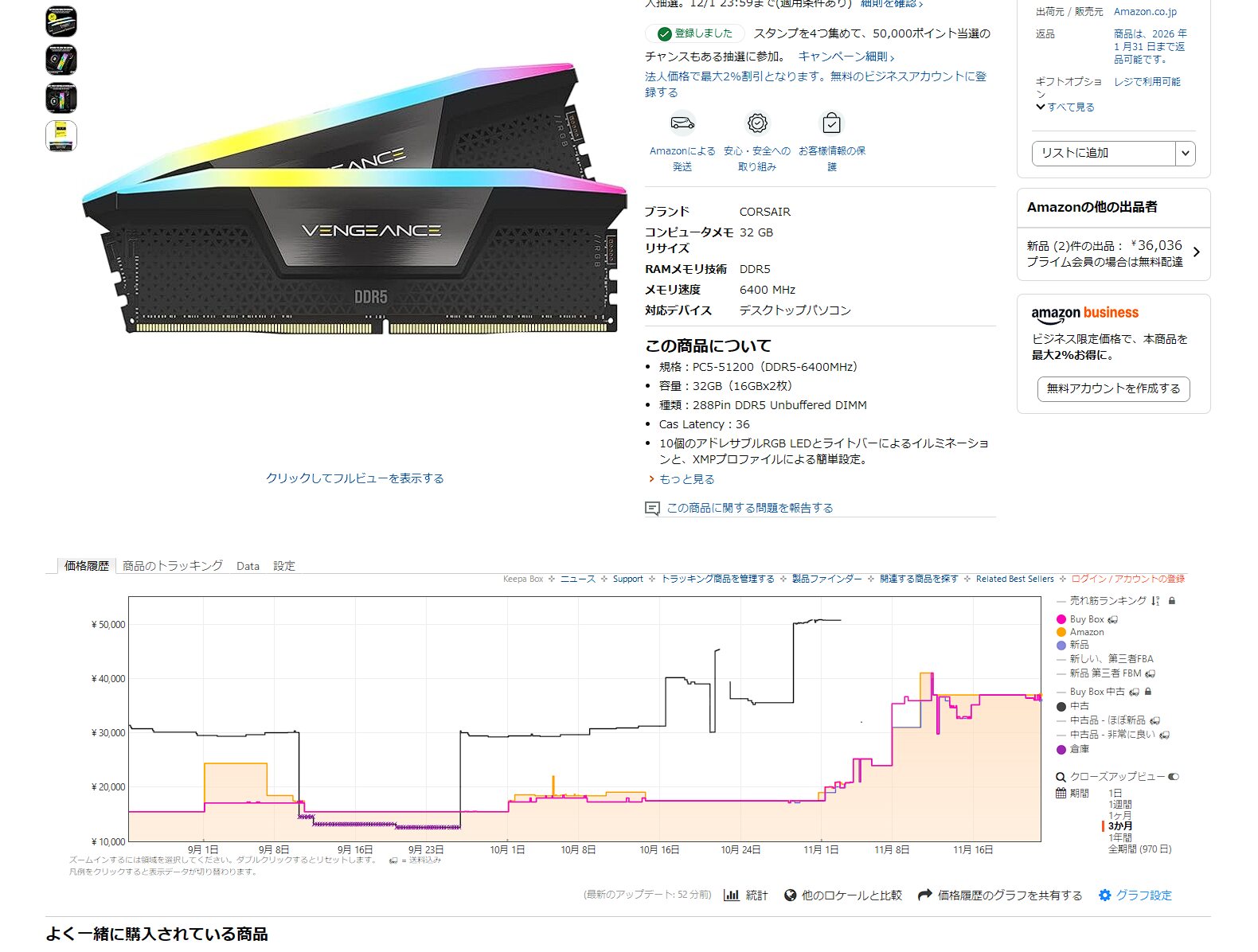Viewport: 1258px width, 952px height.
Task: Select the first product thumbnail image
Action: 61,21
